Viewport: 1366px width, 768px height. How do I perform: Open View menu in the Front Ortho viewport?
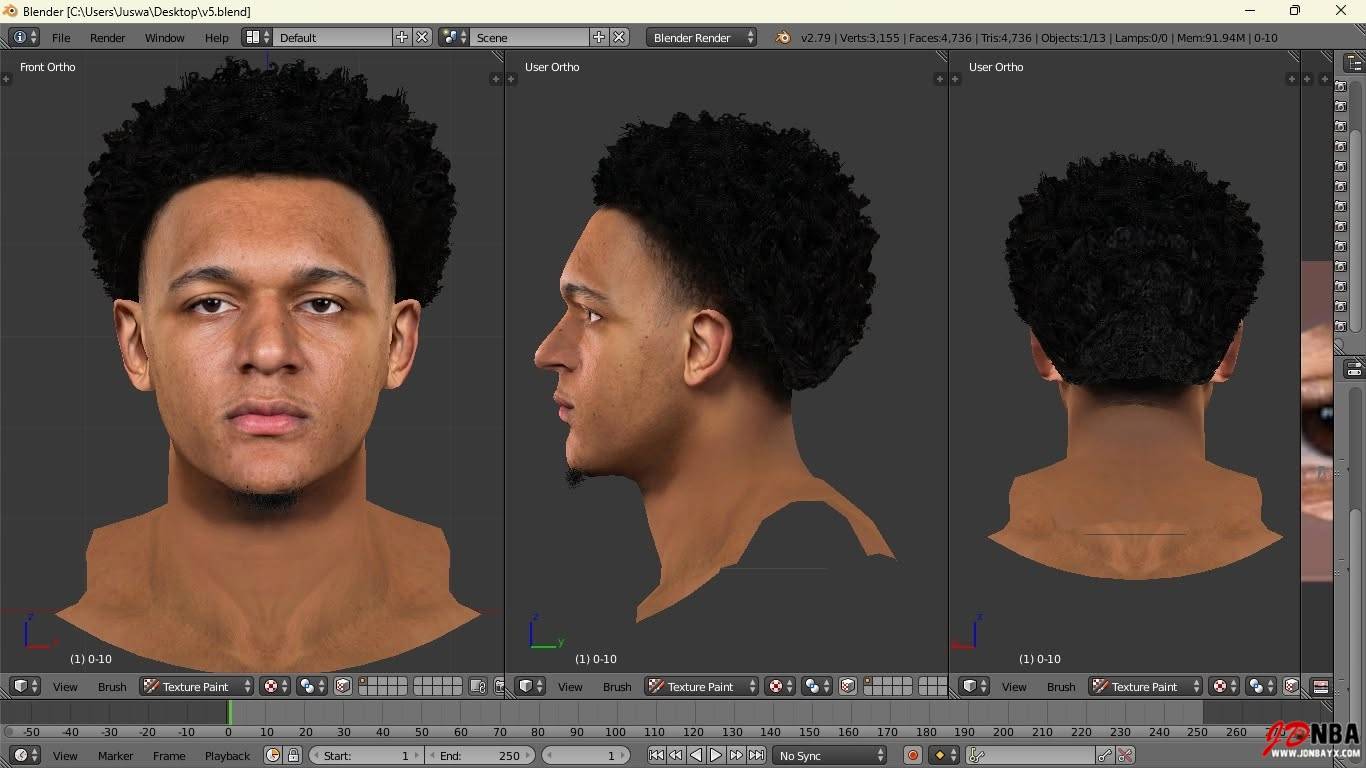point(65,686)
